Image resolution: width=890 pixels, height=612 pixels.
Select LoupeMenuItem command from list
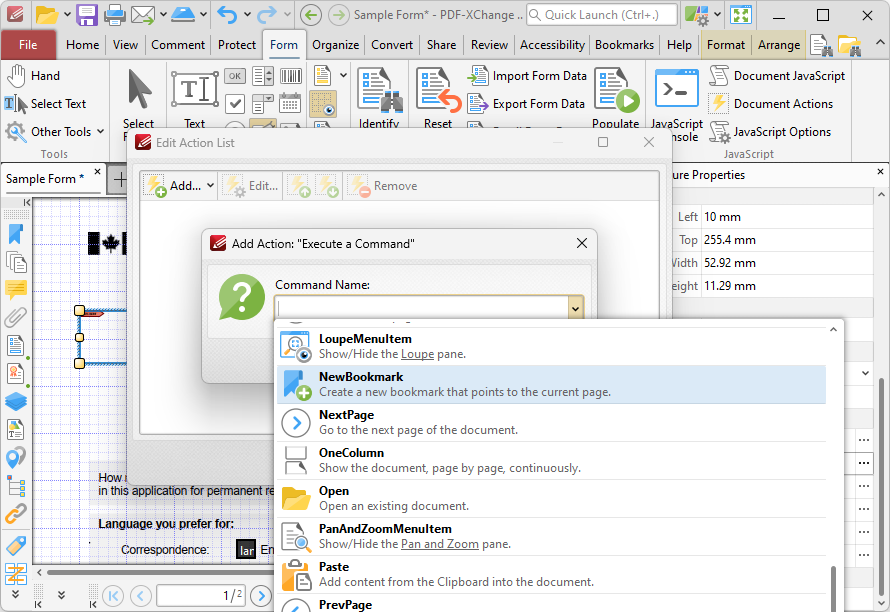551,346
